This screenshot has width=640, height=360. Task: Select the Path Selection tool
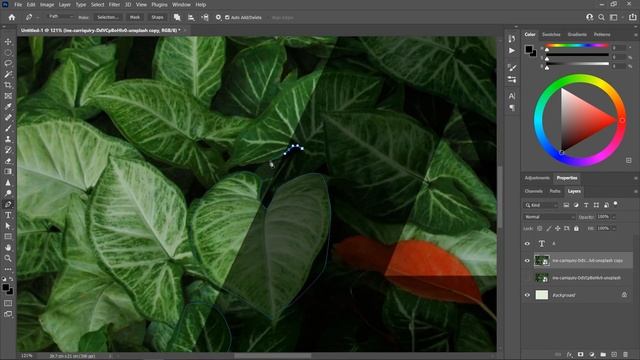pyautogui.click(x=8, y=226)
